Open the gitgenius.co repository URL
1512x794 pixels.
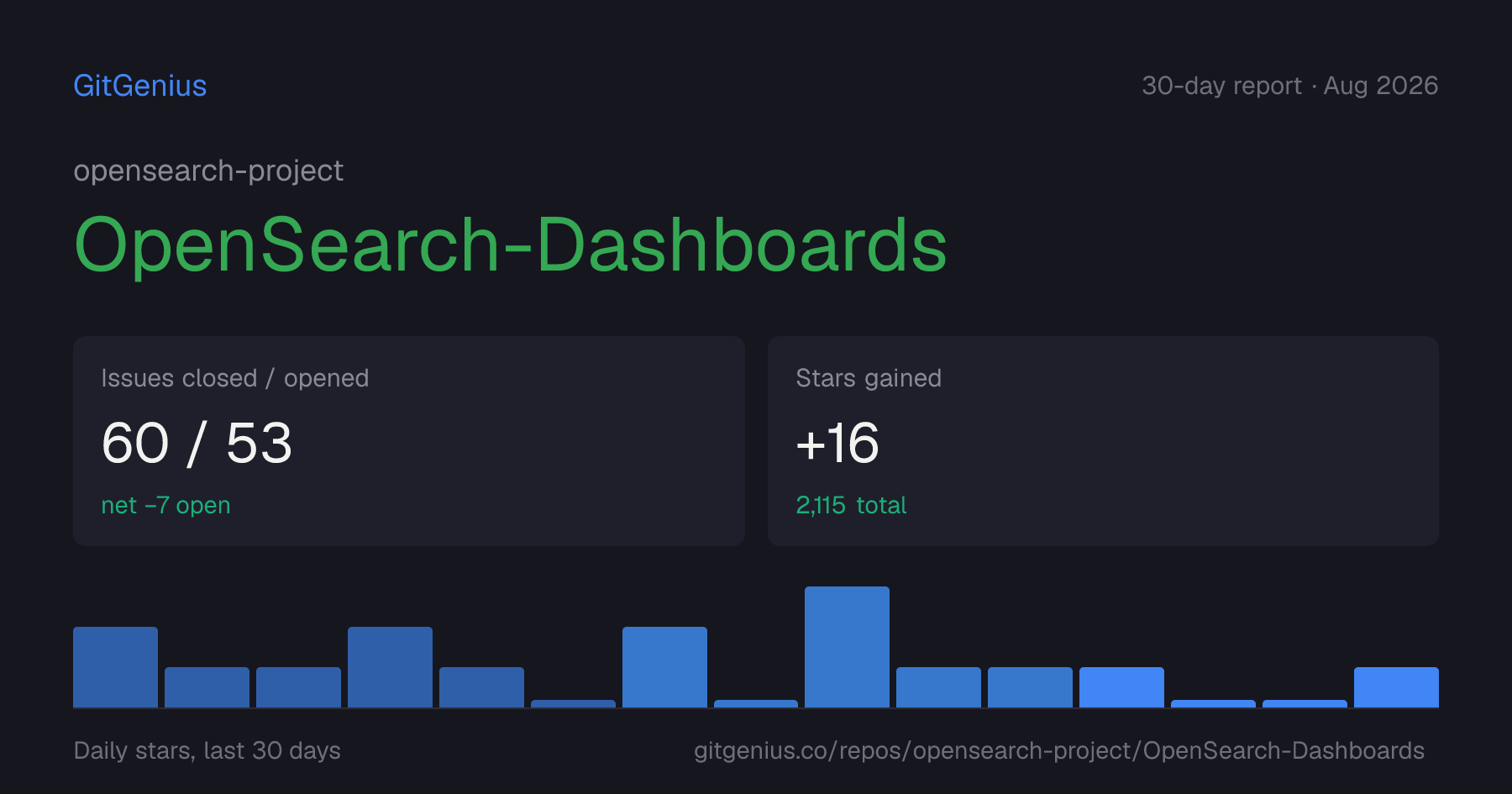pos(1059,750)
